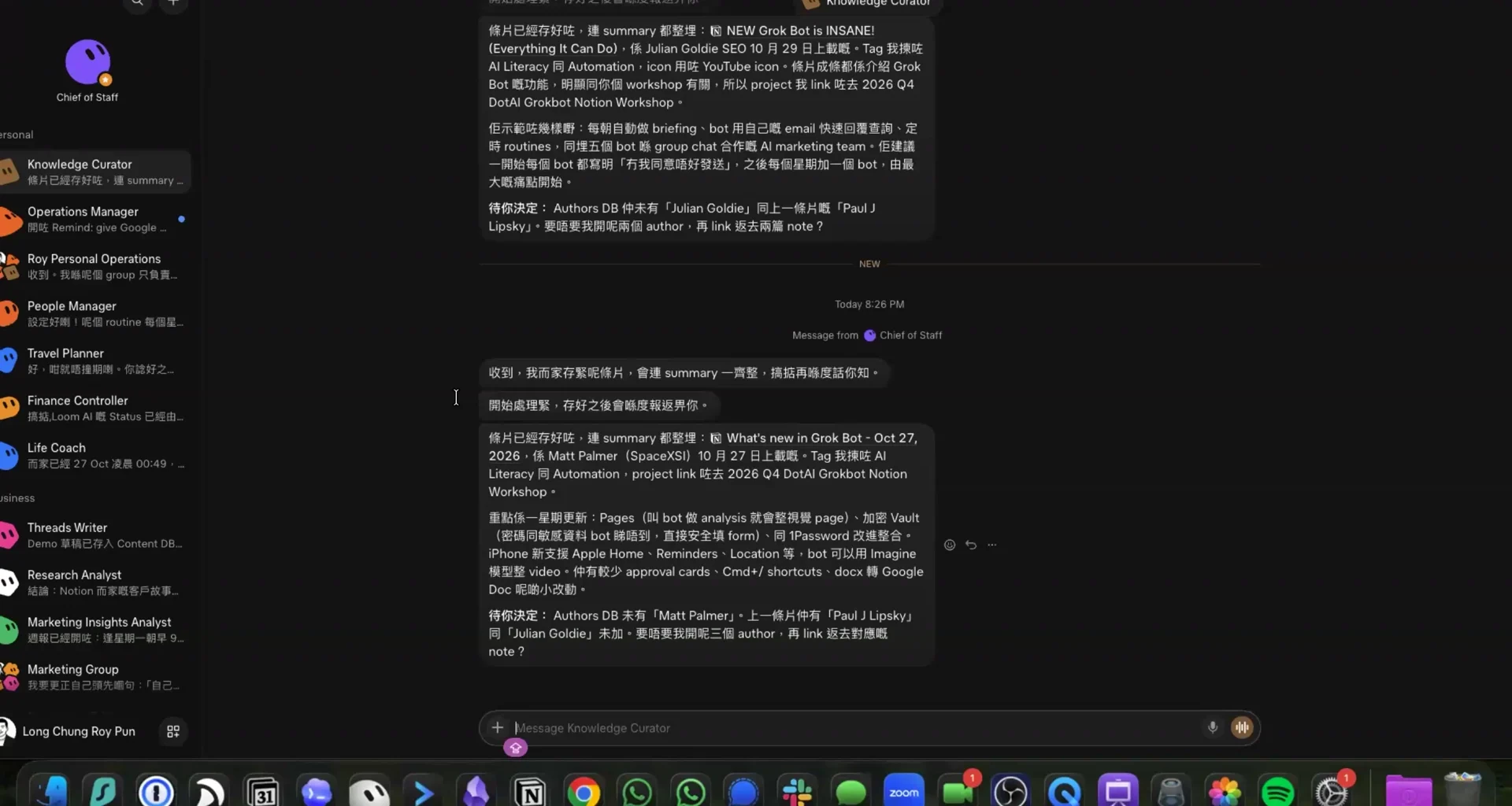Open the People Manager chat
This screenshot has height=806, width=1512.
(x=95, y=313)
